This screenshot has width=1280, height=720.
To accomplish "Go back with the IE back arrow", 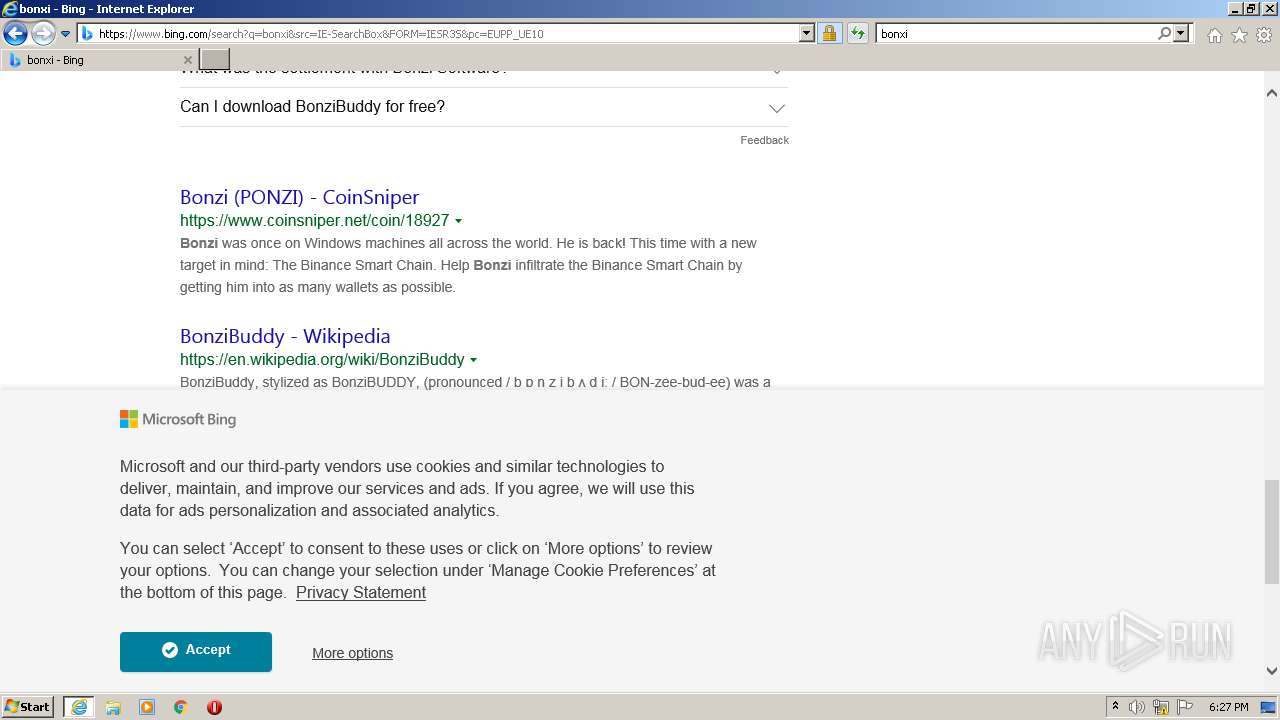I will (15, 34).
